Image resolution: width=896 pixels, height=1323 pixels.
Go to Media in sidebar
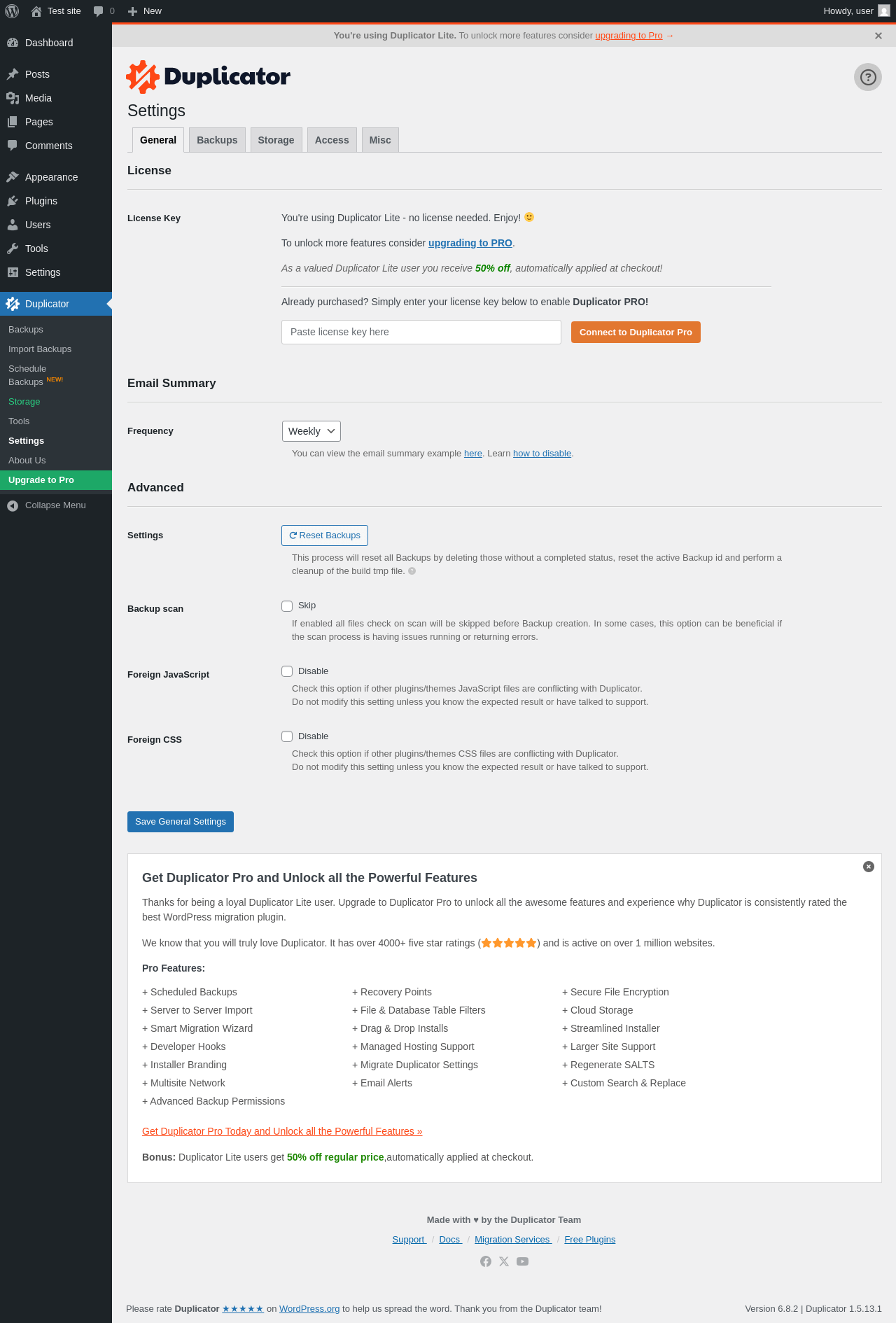point(56,98)
